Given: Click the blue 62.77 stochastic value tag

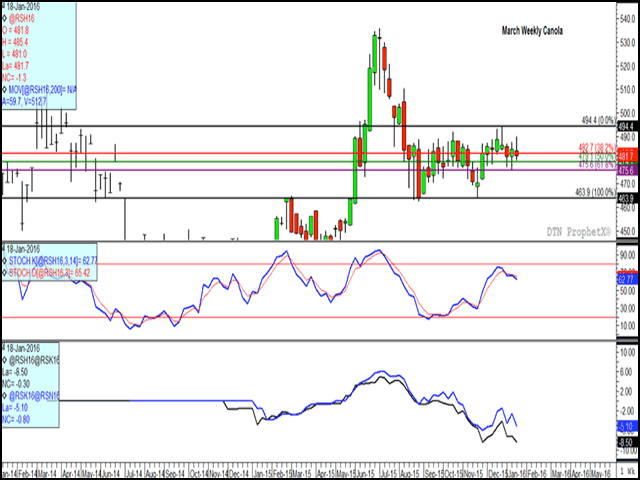Looking at the screenshot, I should 628,280.
